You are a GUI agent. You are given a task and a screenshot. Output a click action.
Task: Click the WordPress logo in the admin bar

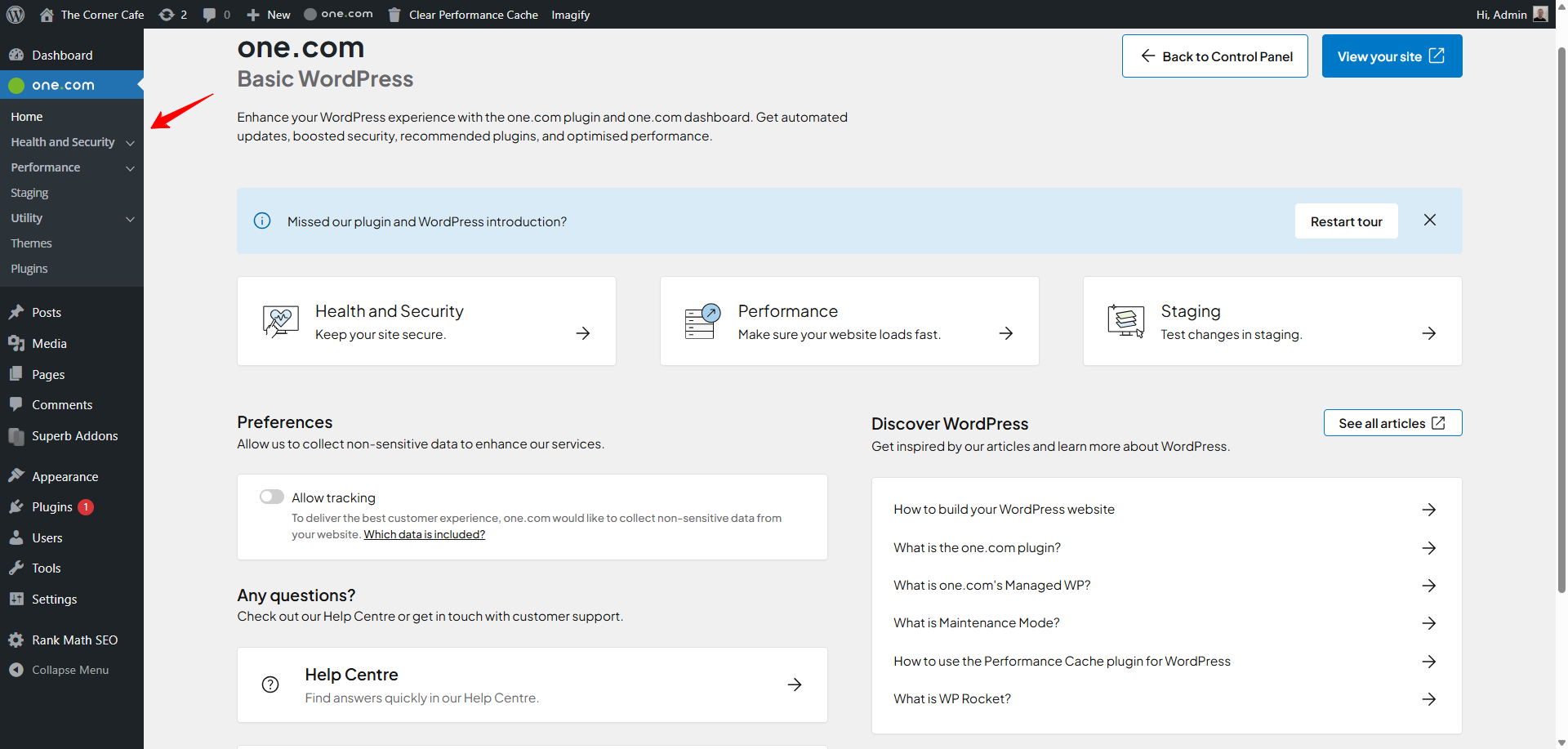click(x=16, y=15)
